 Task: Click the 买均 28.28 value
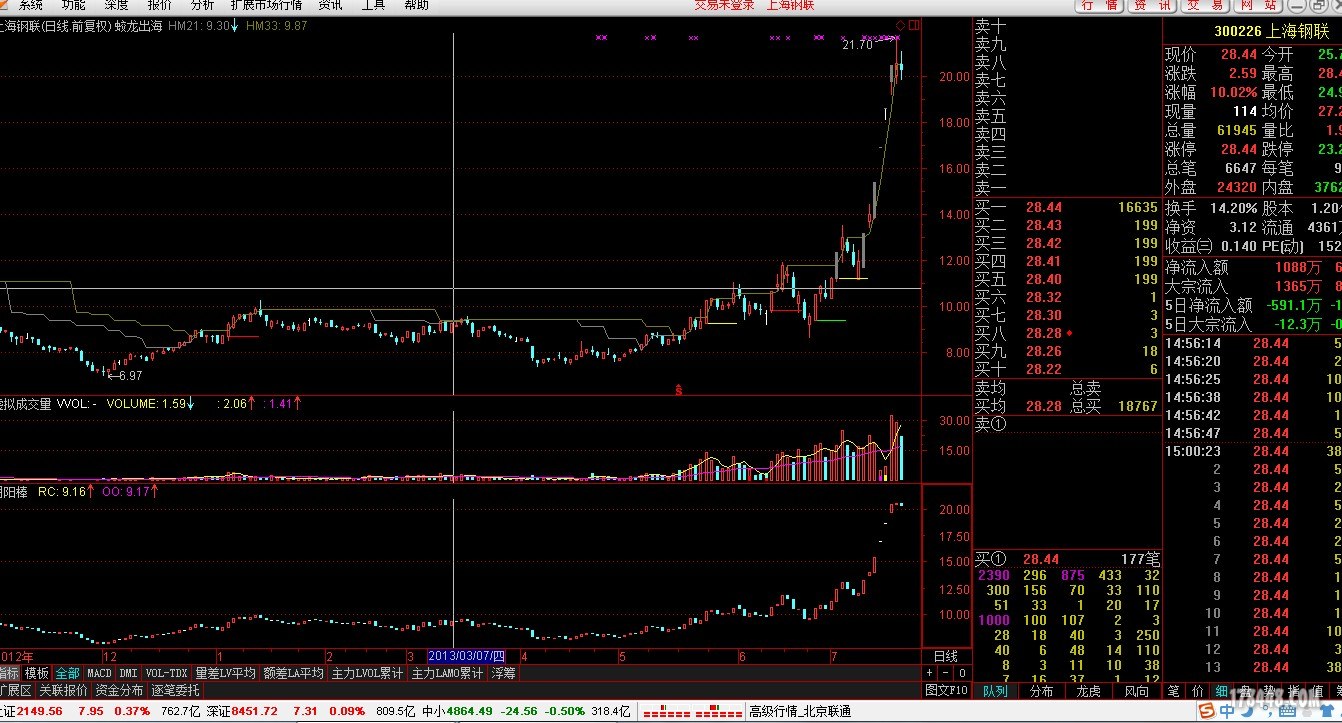click(x=1044, y=406)
